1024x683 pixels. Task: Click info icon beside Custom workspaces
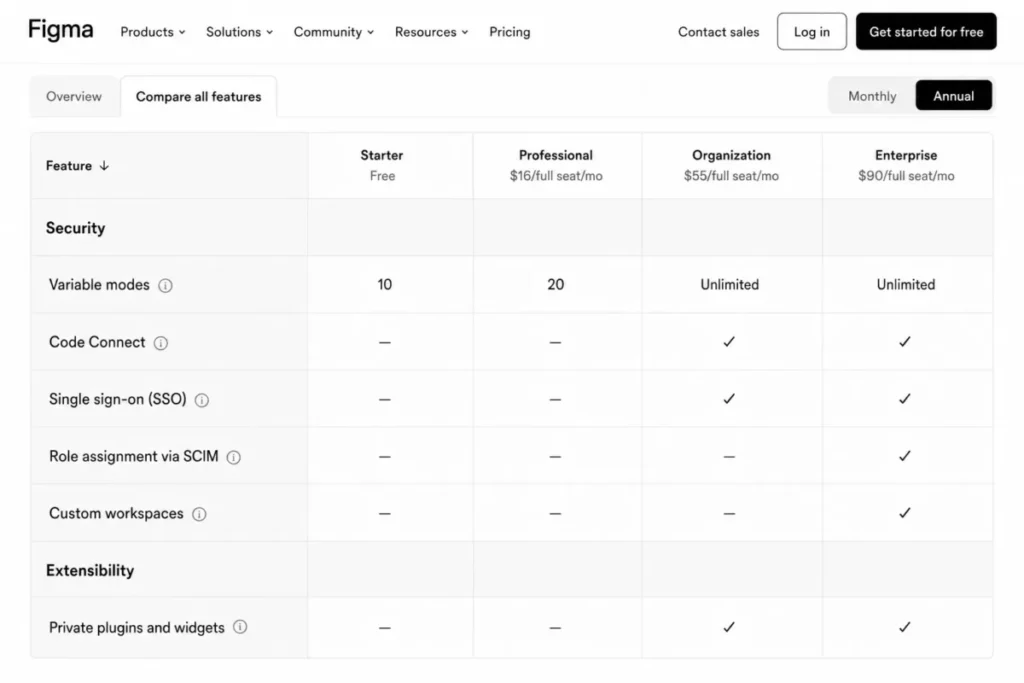pyautogui.click(x=199, y=514)
